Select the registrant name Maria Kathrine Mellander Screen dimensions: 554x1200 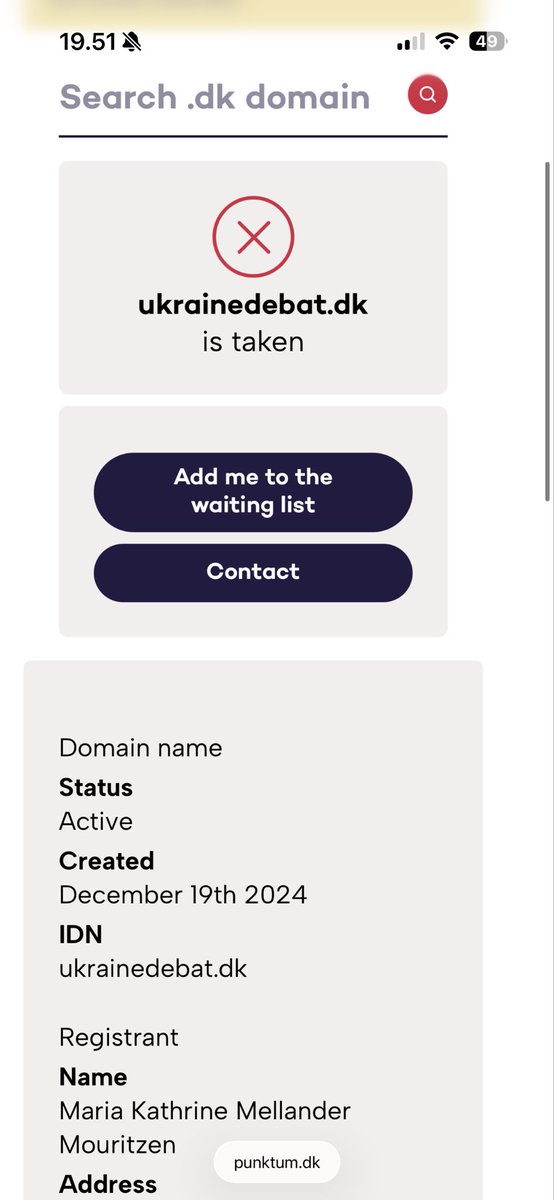coord(205,1111)
